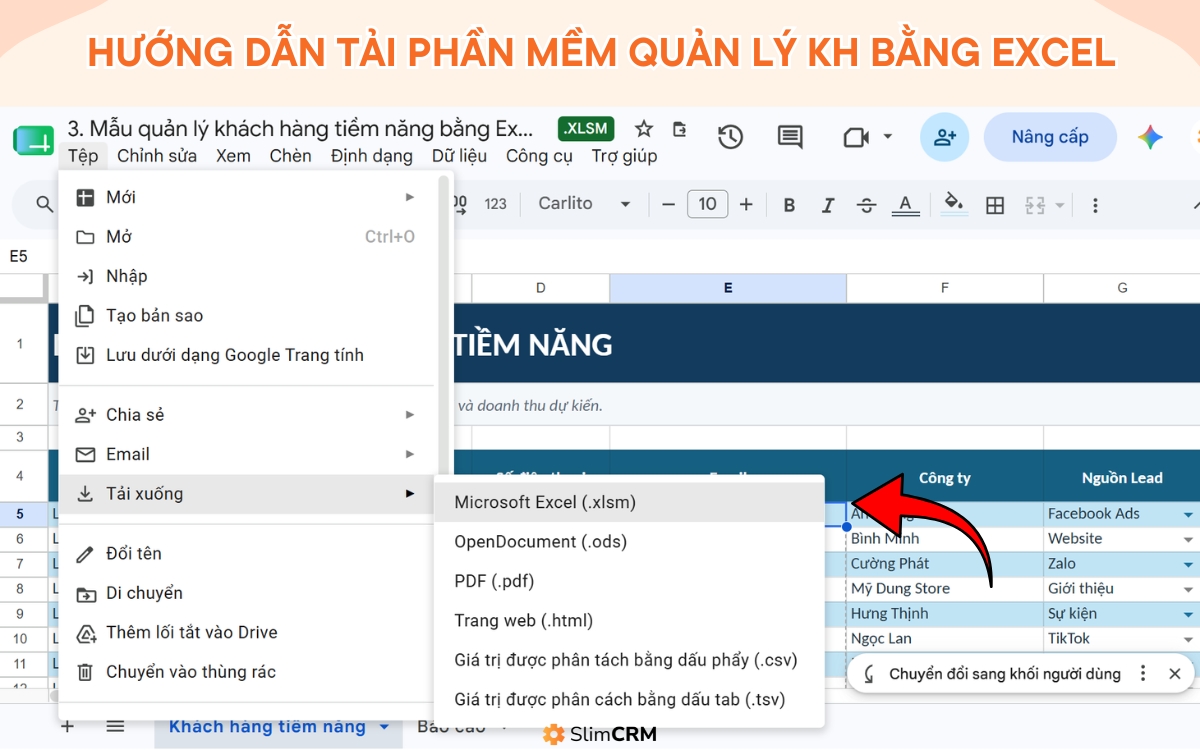Choose Mở from the file menu
Image resolution: width=1200 pixels, height=750 pixels.
tap(247, 237)
